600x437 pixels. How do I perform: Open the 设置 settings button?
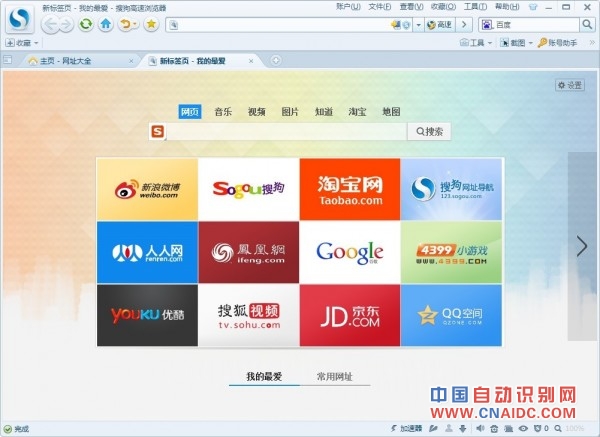click(x=570, y=85)
